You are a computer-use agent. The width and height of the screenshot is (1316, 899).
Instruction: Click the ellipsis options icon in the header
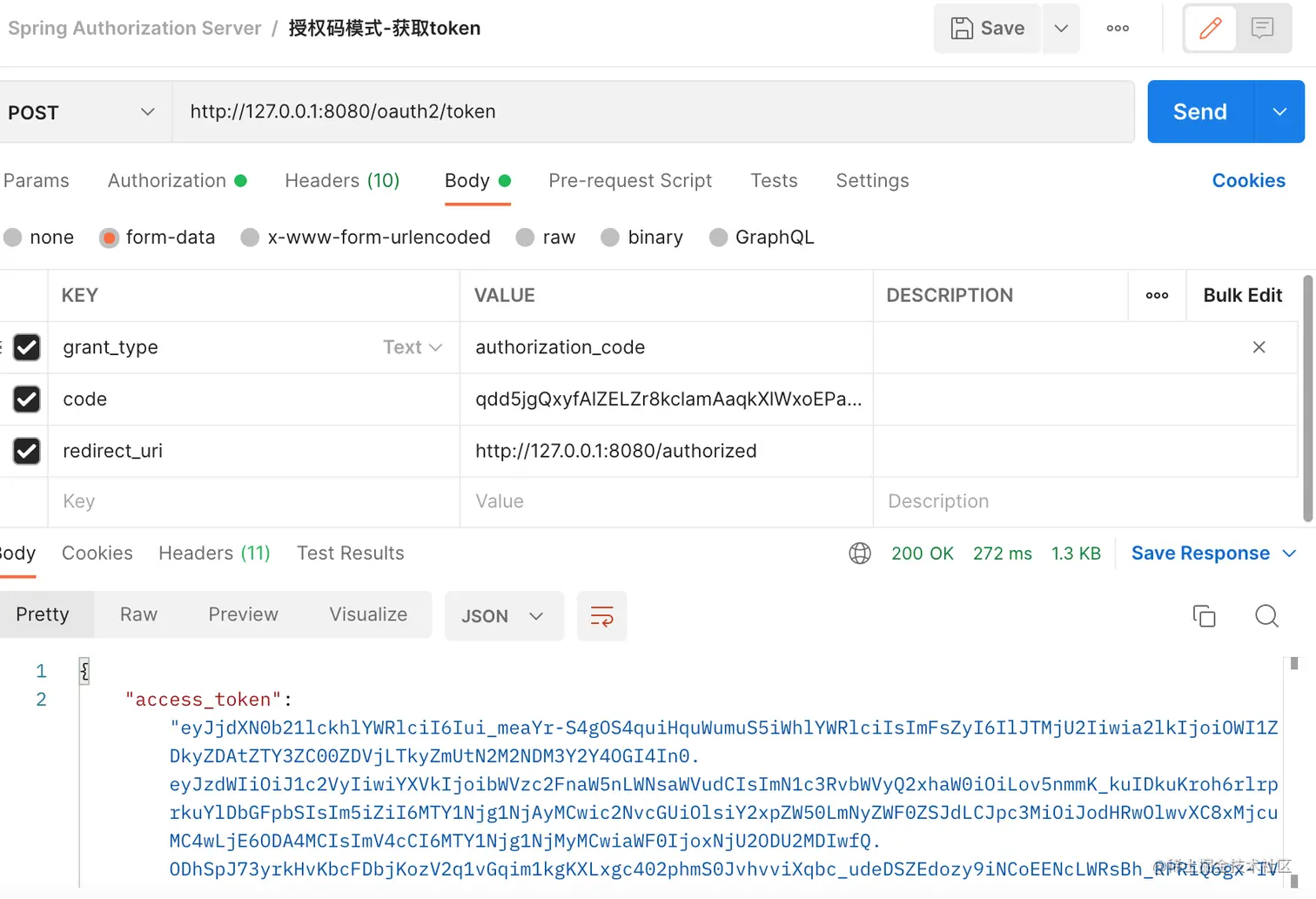click(x=1117, y=28)
